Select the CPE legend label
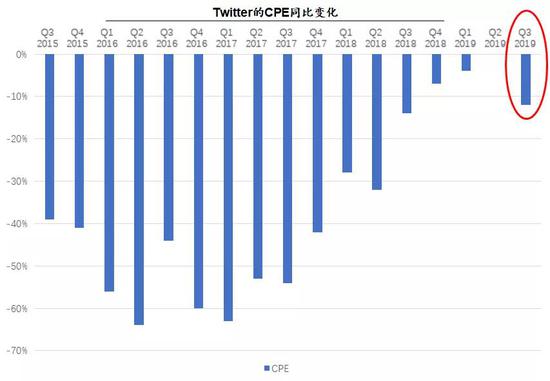Viewport: 550px width, 381px height. coord(280,368)
